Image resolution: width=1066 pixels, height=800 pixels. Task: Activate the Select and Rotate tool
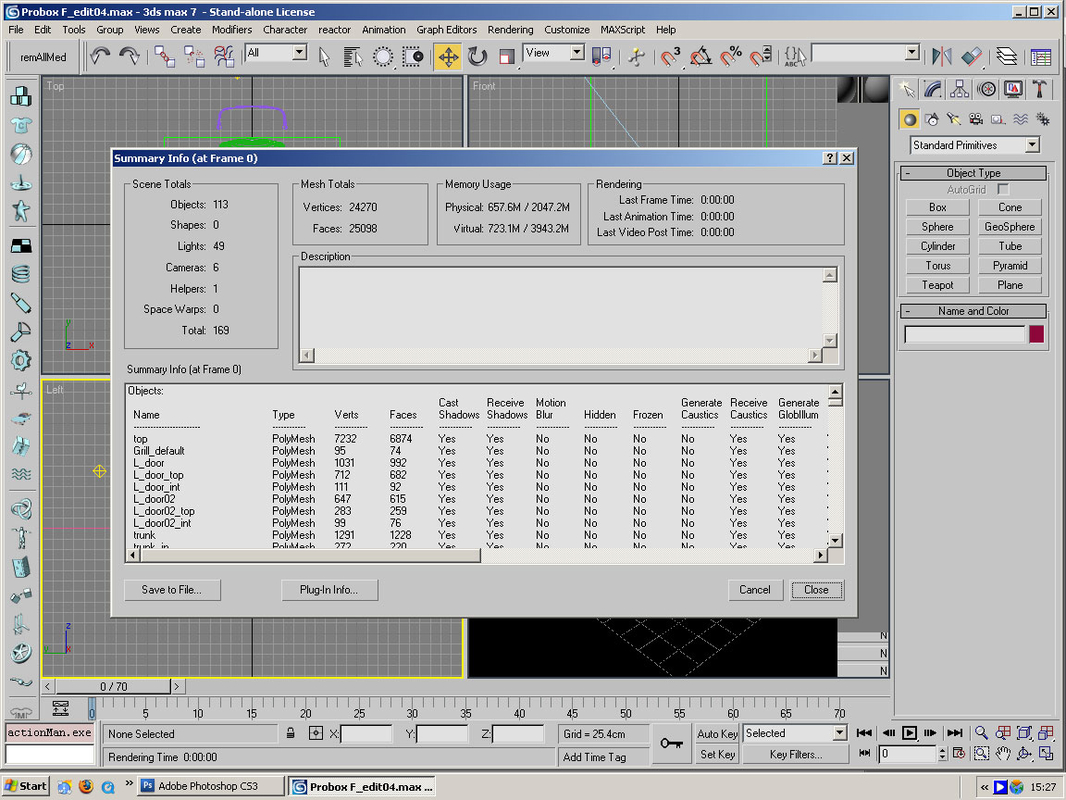pyautogui.click(x=477, y=57)
